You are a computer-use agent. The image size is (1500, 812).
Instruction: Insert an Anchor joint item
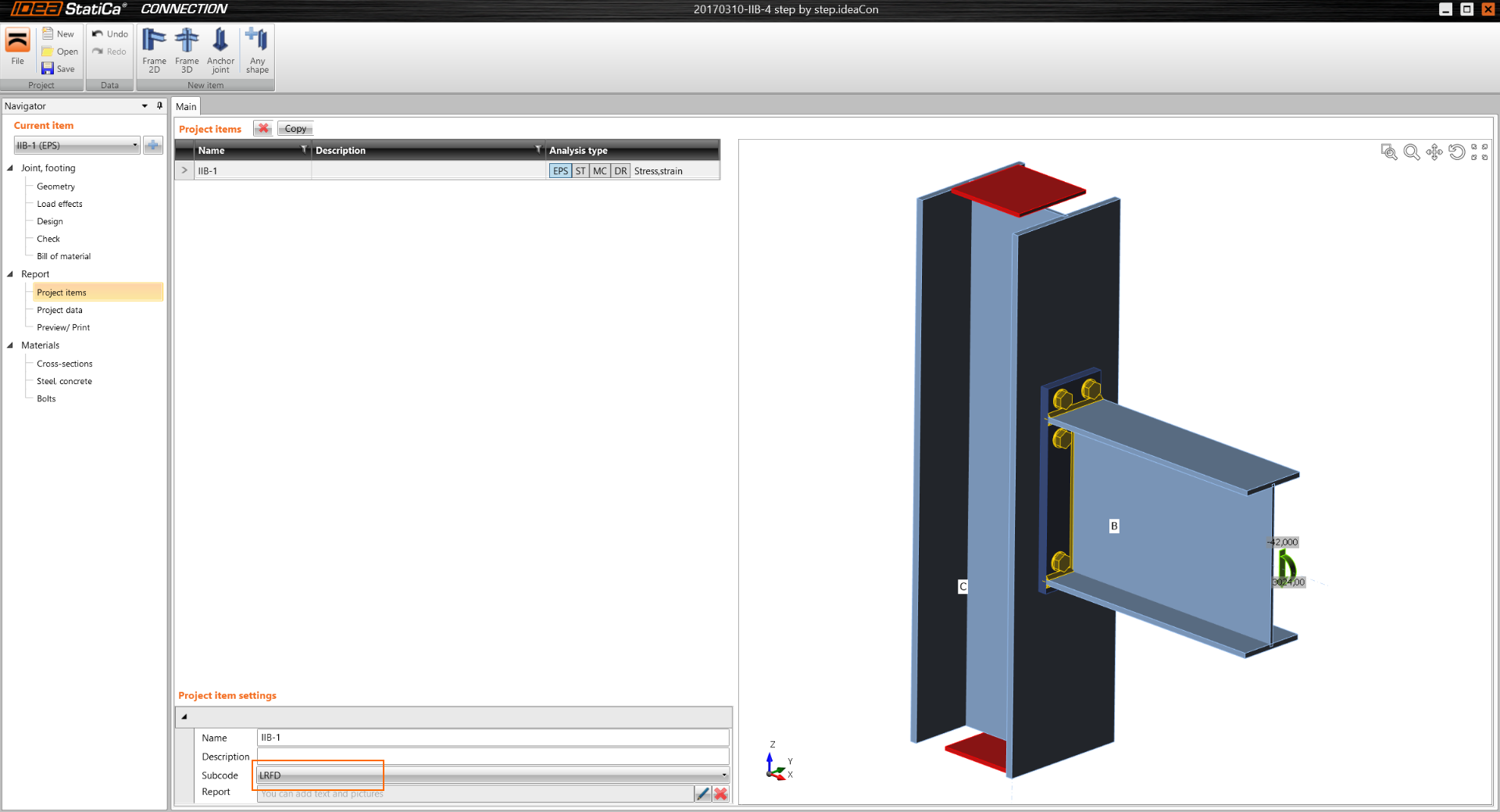pos(220,50)
